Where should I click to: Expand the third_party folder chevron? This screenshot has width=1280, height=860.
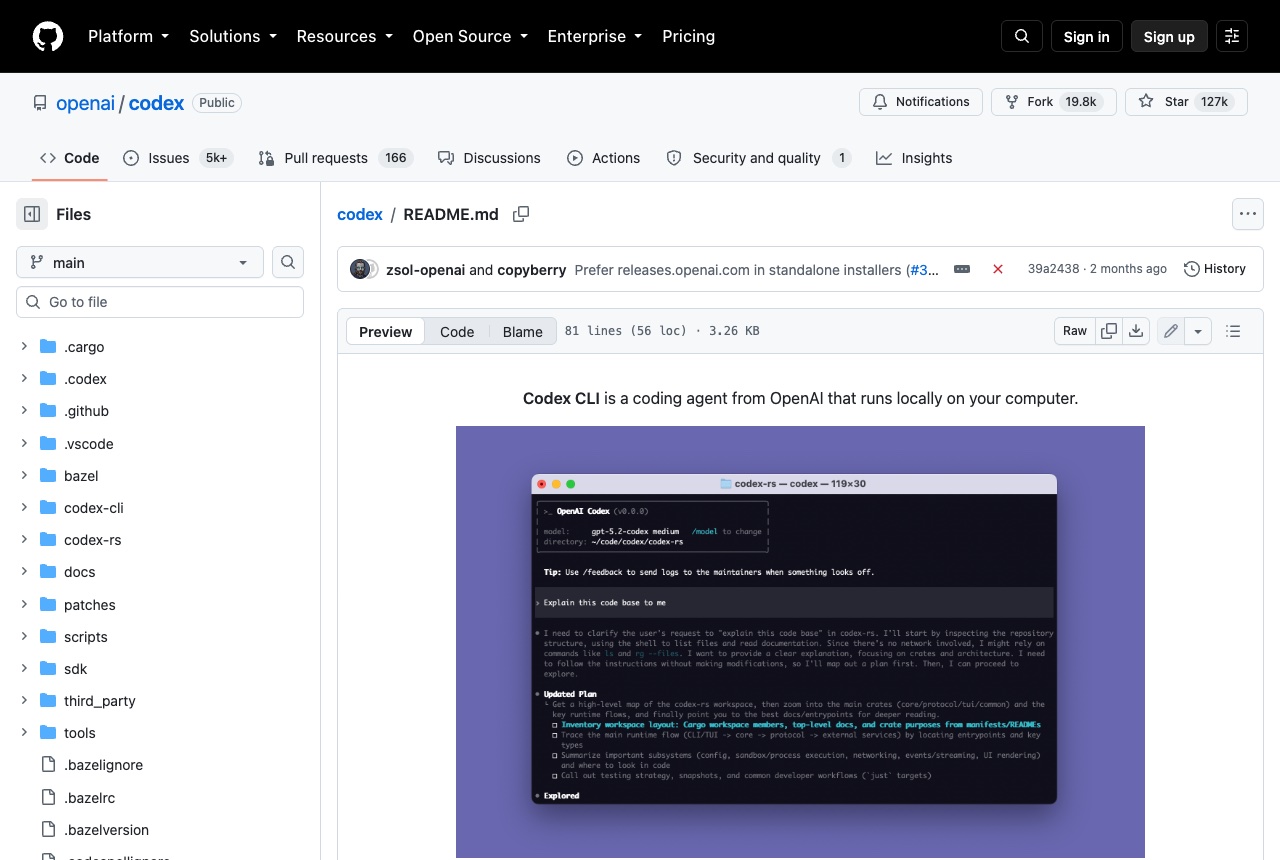pos(24,701)
